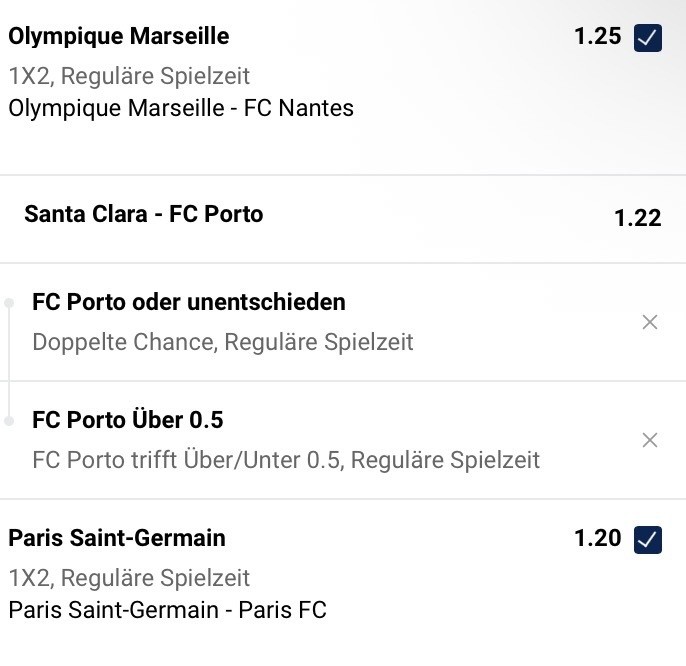Open the Olympique Marseille - FC Nantes match

181,108
